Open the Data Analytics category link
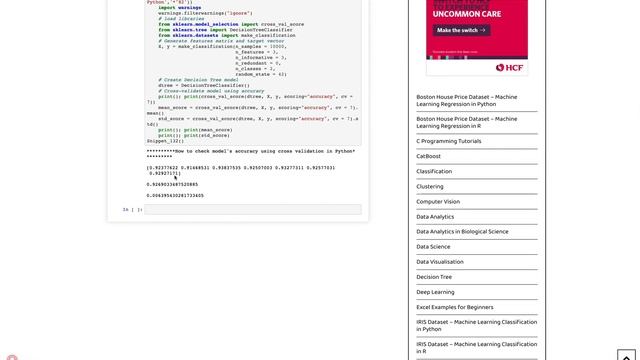This screenshot has height=360, width=640. [435, 217]
